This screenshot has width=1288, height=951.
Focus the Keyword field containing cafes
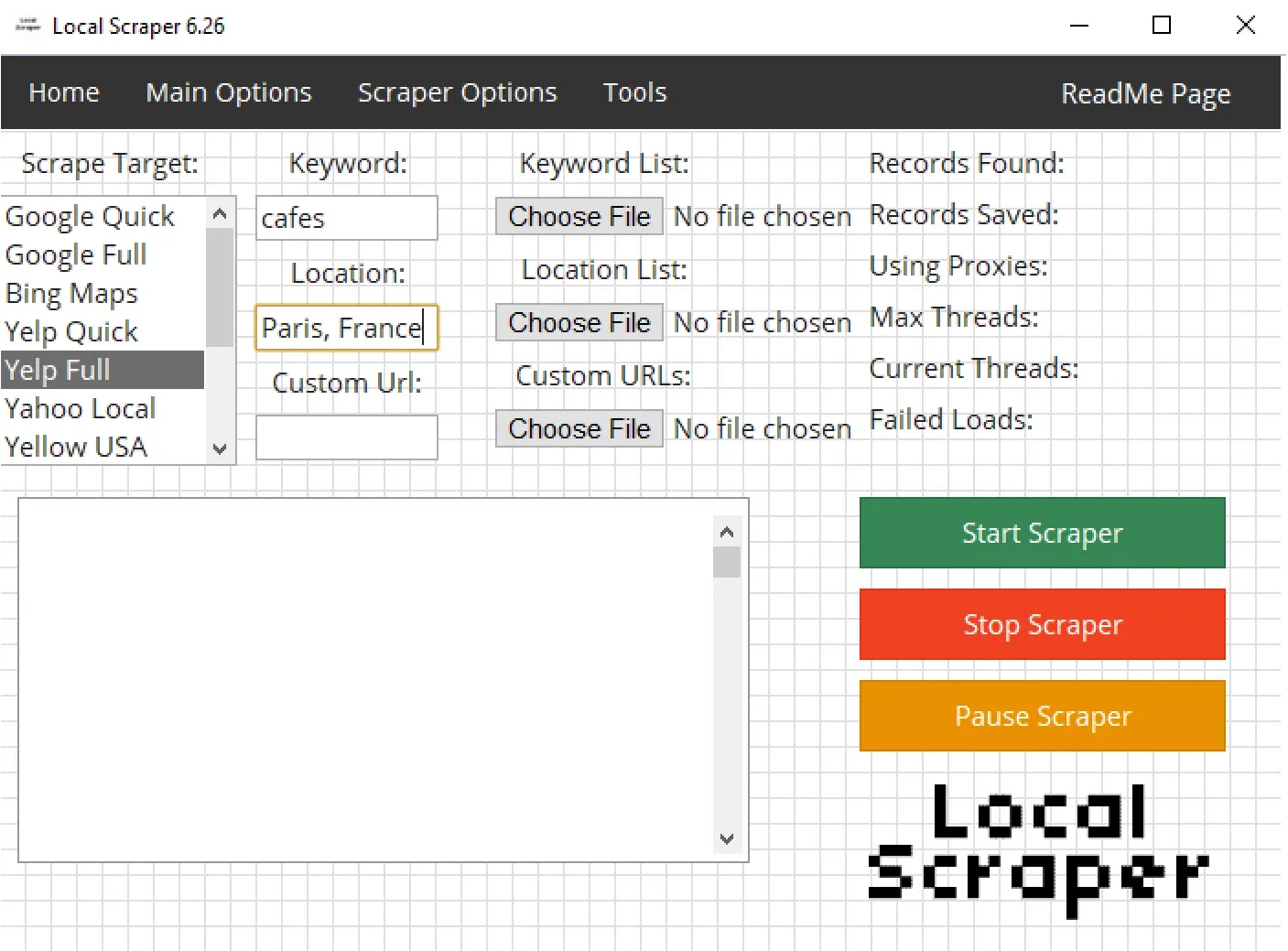[x=347, y=218]
